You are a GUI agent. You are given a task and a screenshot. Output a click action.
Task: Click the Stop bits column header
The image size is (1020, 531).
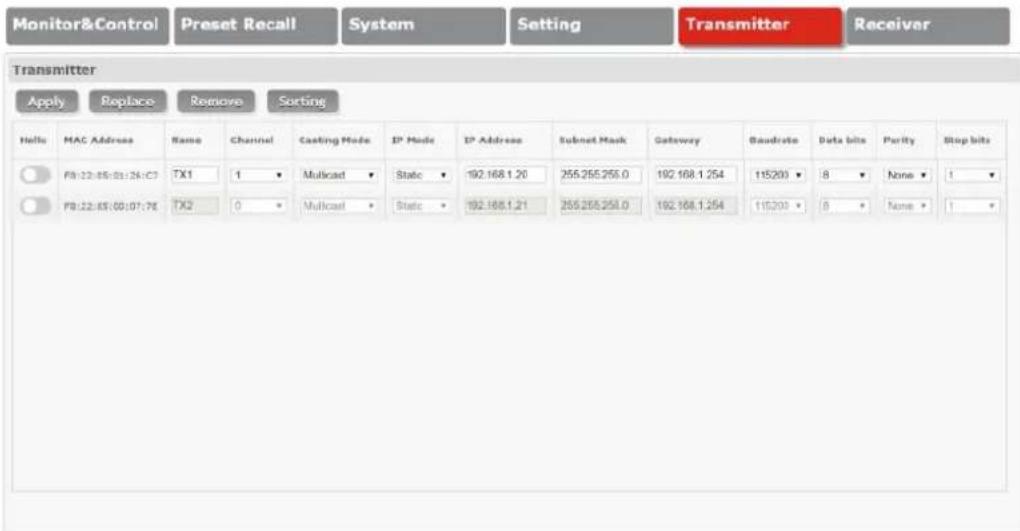tap(967, 140)
